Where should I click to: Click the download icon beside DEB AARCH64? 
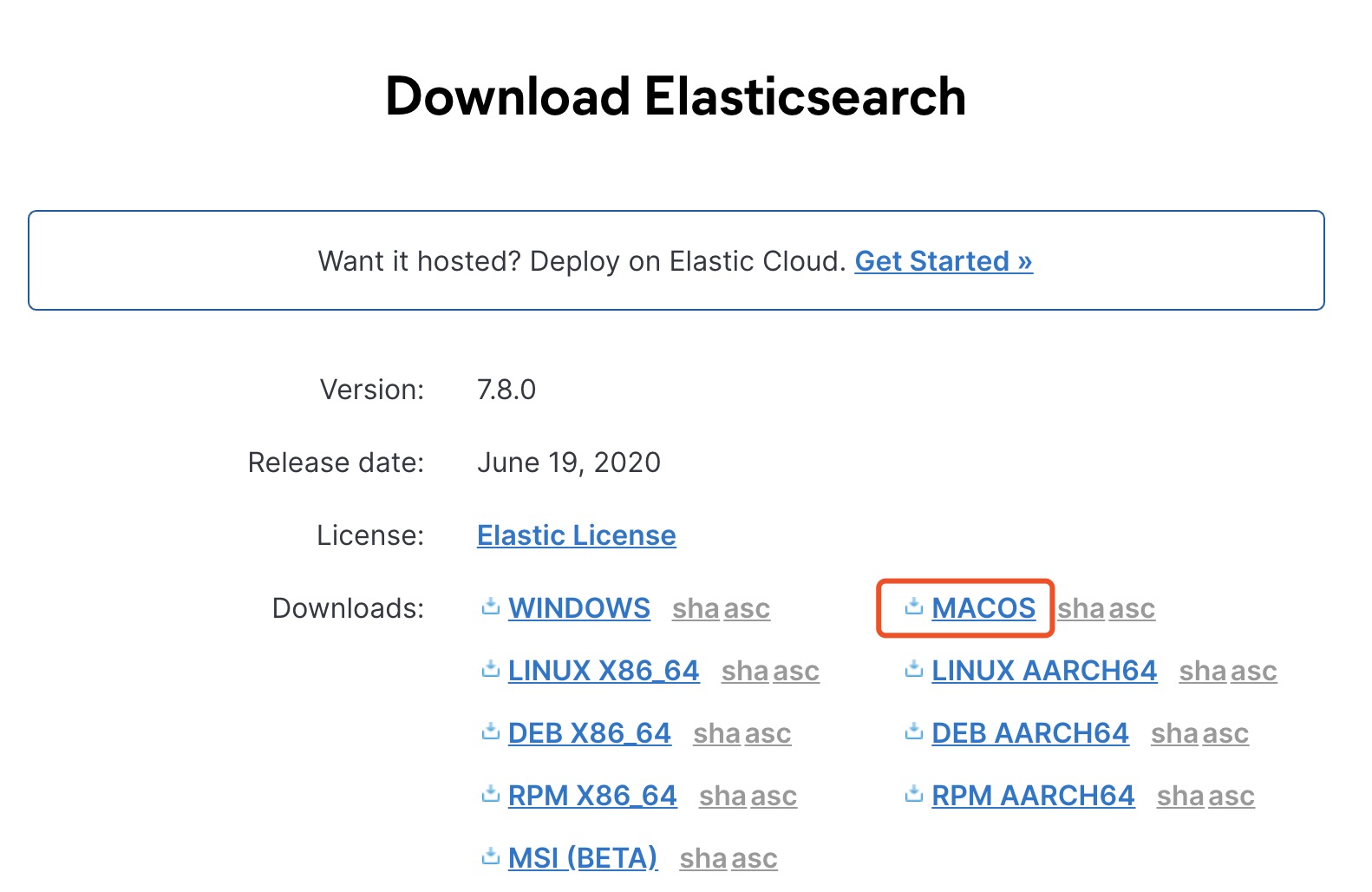(x=914, y=732)
